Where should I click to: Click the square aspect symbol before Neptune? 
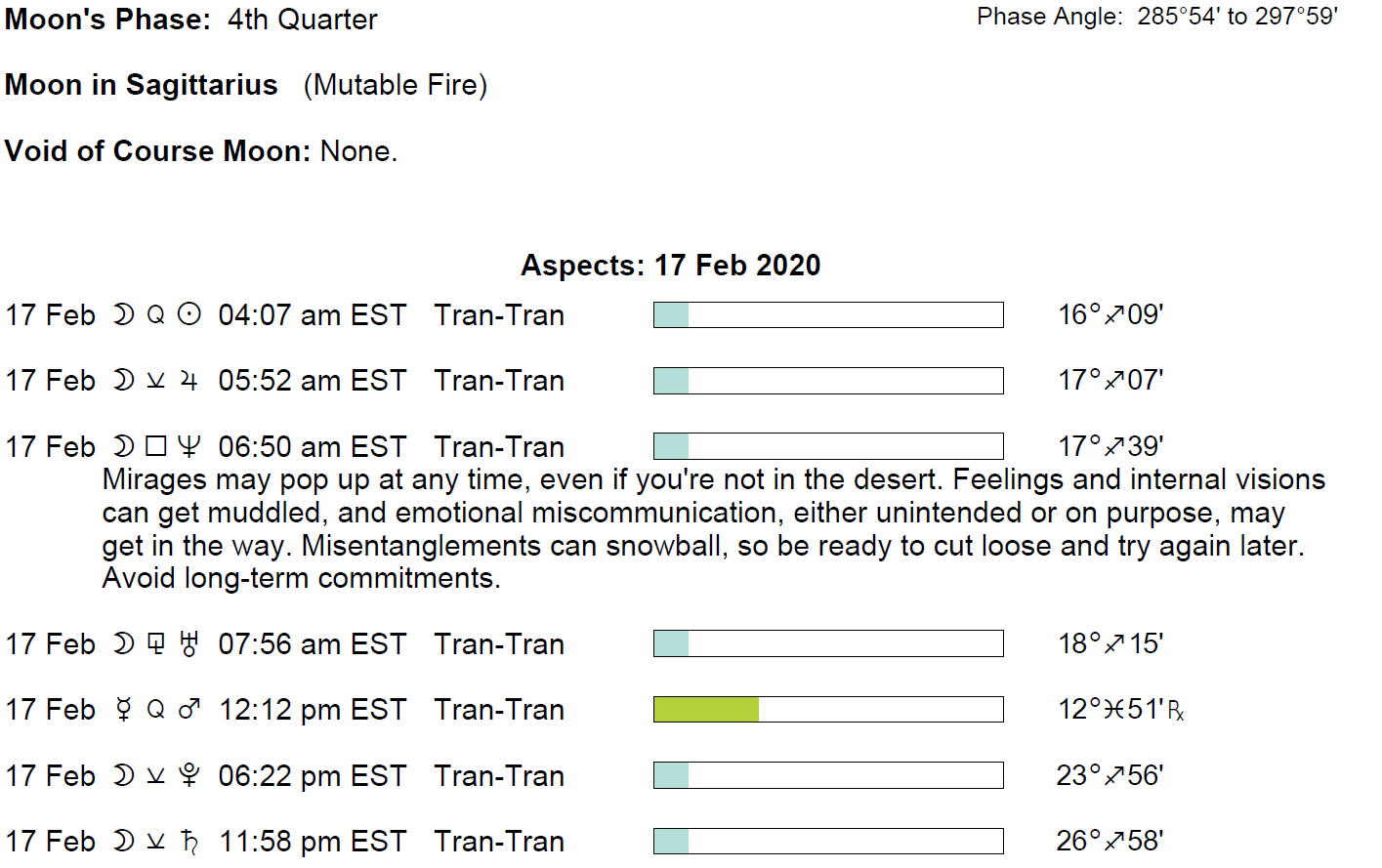tap(155, 446)
